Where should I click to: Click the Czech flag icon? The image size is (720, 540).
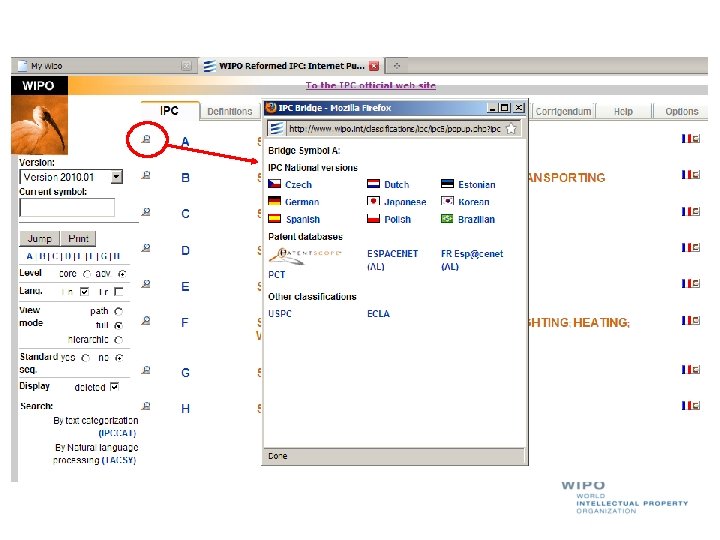coord(275,184)
